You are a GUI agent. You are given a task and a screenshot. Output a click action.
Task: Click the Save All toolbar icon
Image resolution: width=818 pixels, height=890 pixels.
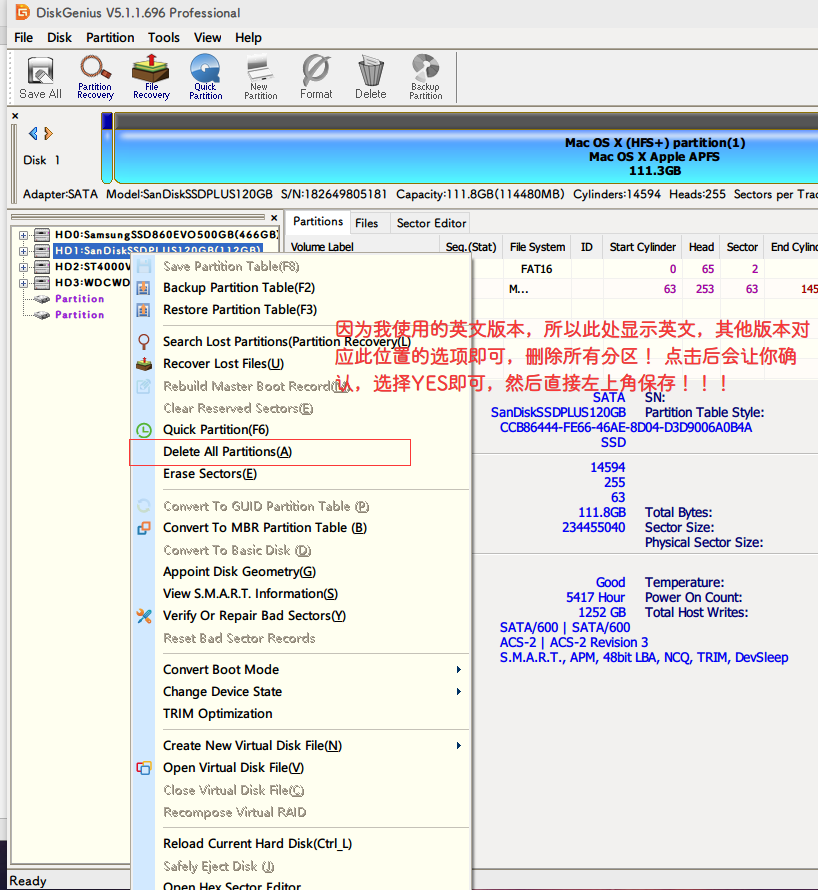pos(40,78)
